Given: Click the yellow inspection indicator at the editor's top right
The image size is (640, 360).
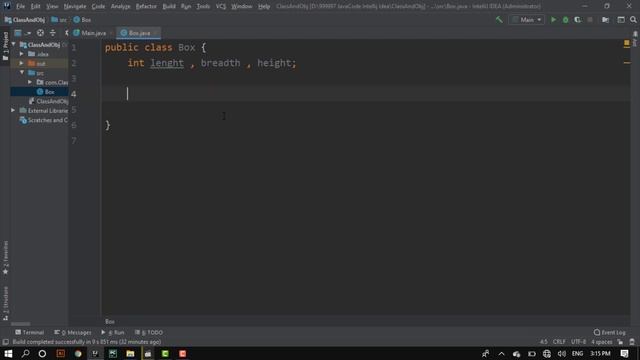Looking at the screenshot, I should [627, 43].
